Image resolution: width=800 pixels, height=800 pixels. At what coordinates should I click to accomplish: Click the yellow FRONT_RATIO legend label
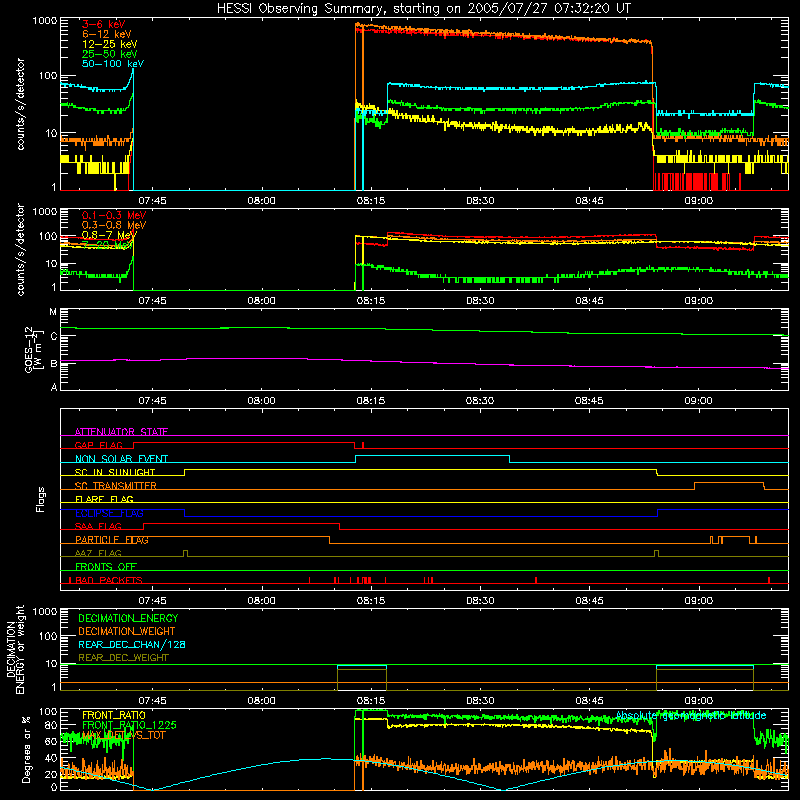114,716
